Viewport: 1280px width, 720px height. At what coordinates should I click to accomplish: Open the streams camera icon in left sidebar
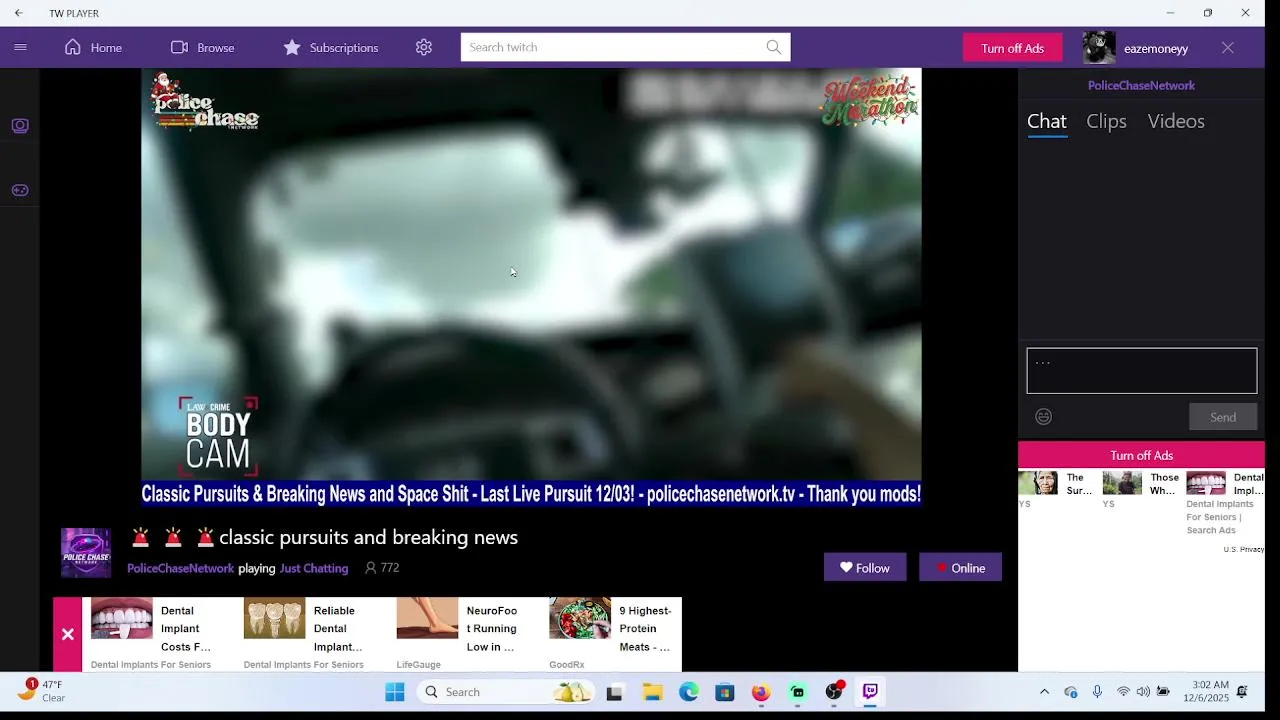pyautogui.click(x=20, y=125)
